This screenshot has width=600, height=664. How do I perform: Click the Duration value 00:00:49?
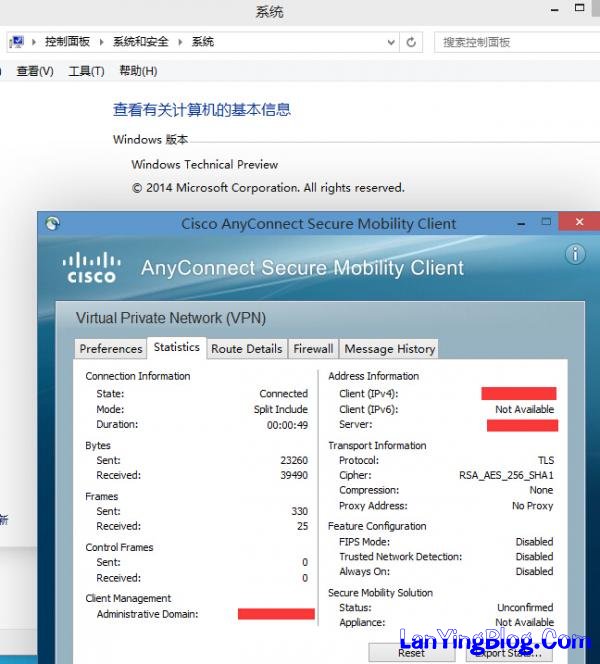[287, 425]
